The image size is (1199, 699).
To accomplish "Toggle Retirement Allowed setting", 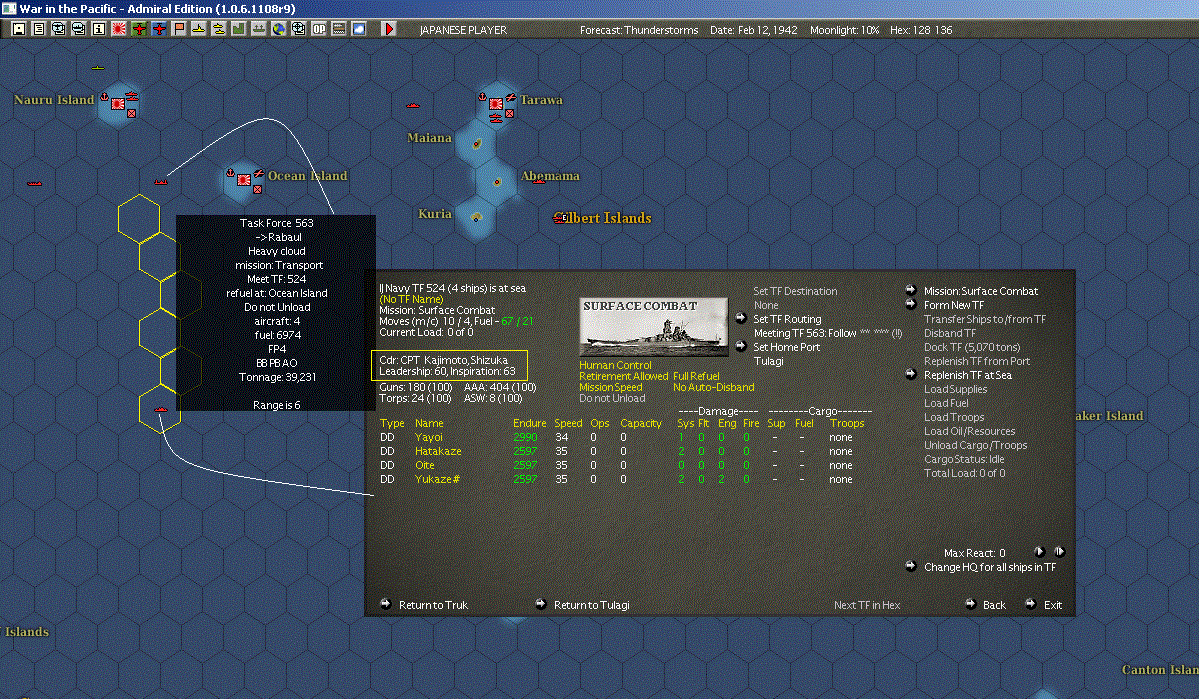I will pyautogui.click(x=623, y=376).
